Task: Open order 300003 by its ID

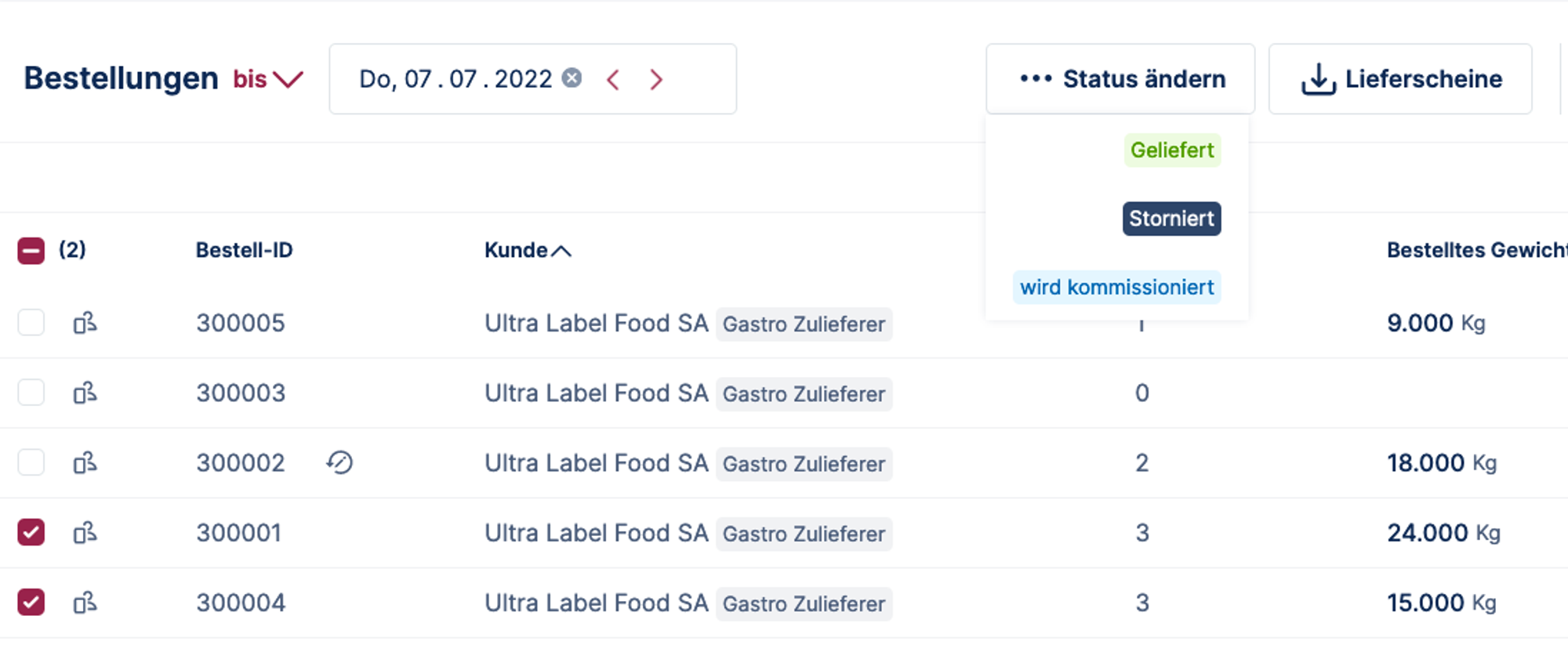Action: [241, 393]
